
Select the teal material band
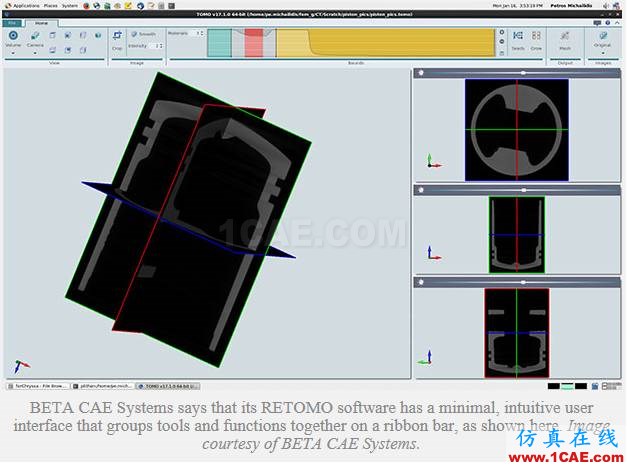[x=219, y=42]
